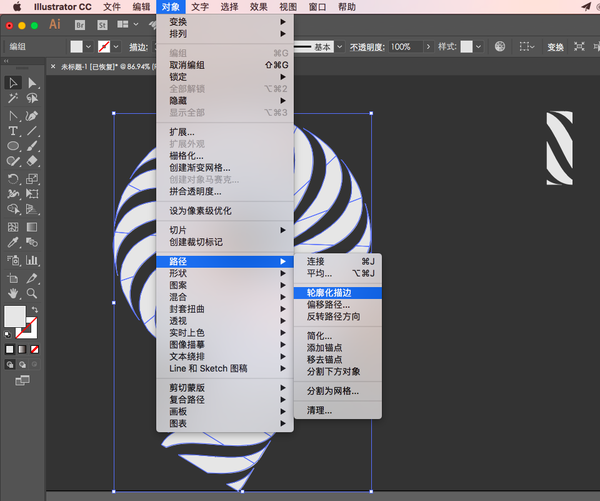Select the Column Graph tool
Viewport: 600px width, 501px height.
pos(32,260)
